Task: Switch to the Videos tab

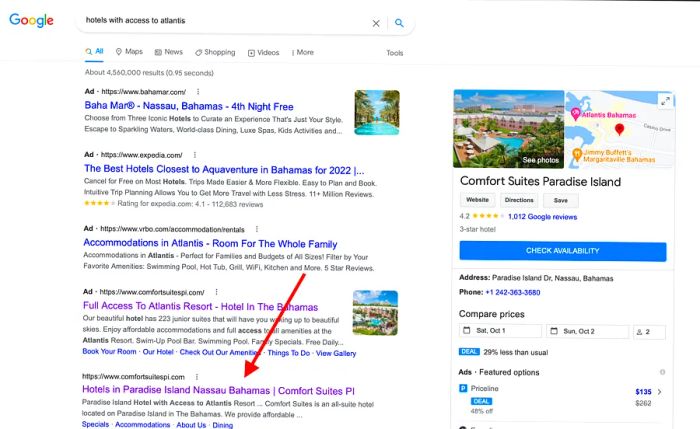Action: (x=263, y=53)
